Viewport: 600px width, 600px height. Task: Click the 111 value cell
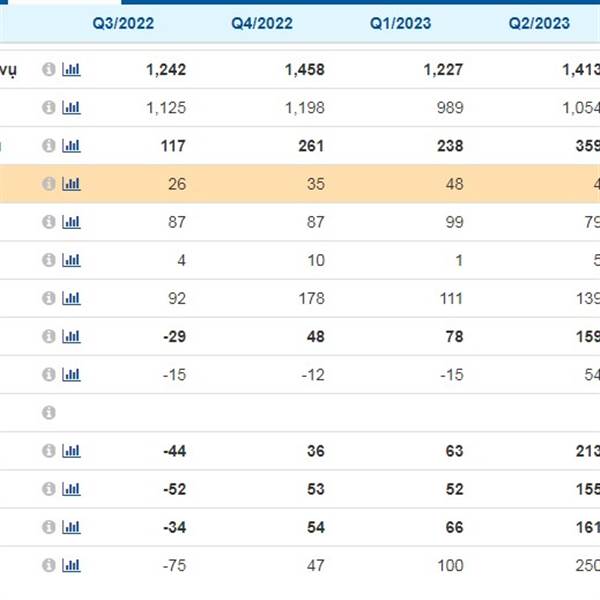[x=451, y=298]
